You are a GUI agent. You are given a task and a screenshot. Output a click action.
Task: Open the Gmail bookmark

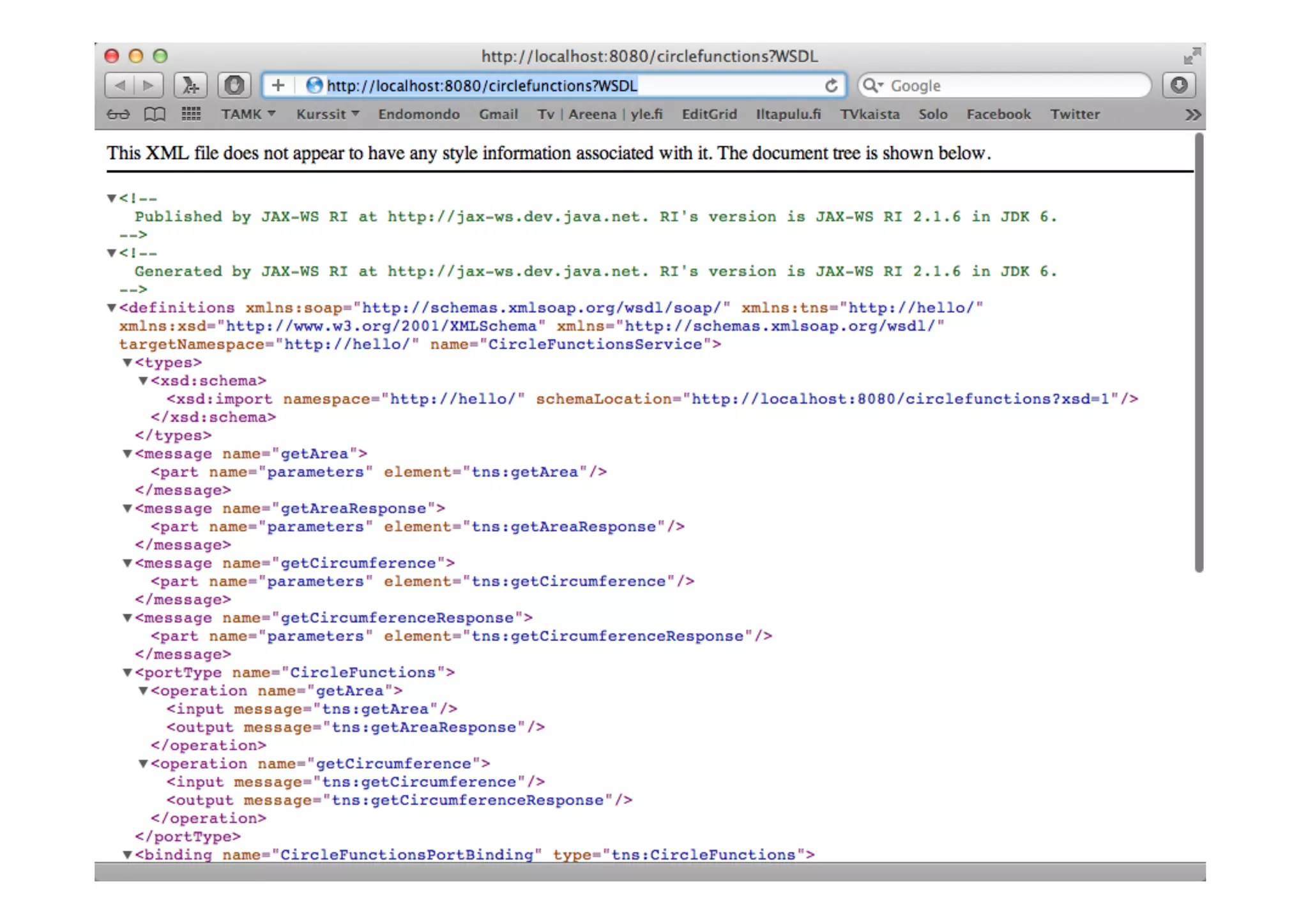click(498, 114)
